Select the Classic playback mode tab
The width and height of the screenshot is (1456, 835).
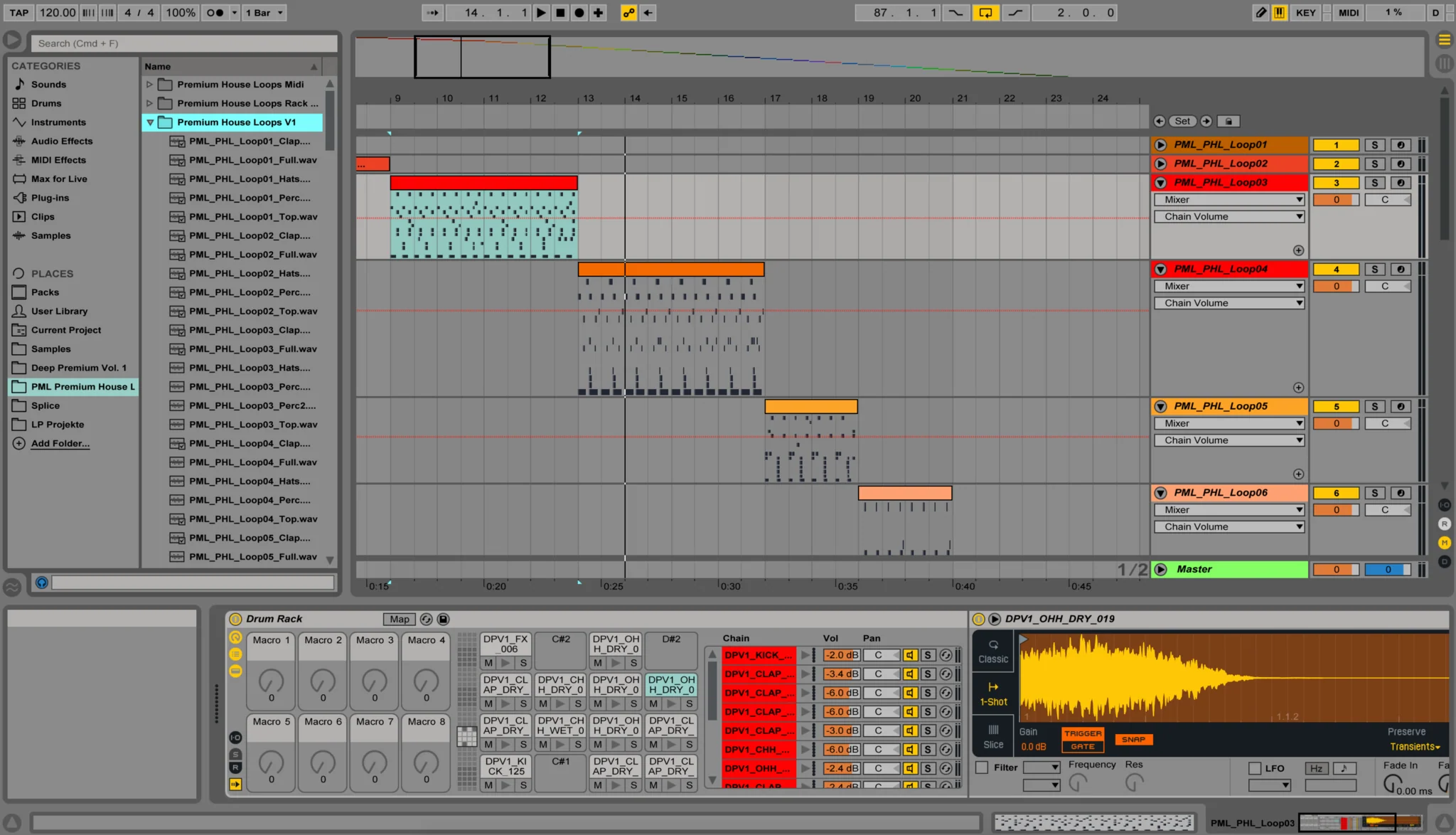[993, 651]
